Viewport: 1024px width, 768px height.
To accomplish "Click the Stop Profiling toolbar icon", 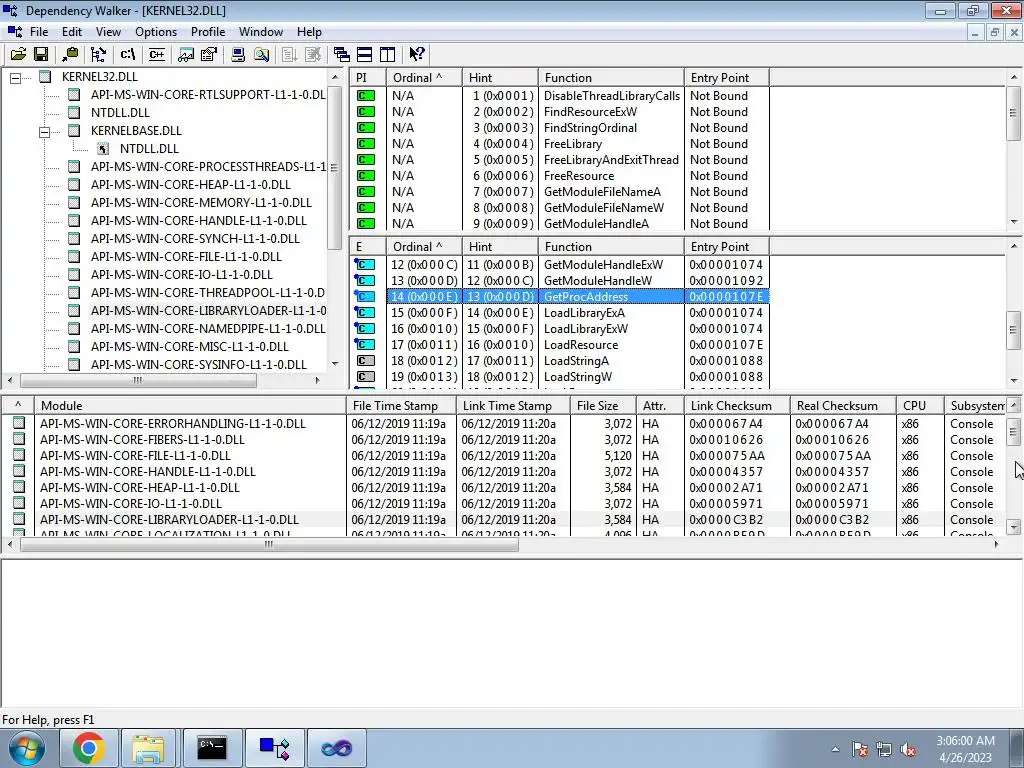I will [313, 54].
